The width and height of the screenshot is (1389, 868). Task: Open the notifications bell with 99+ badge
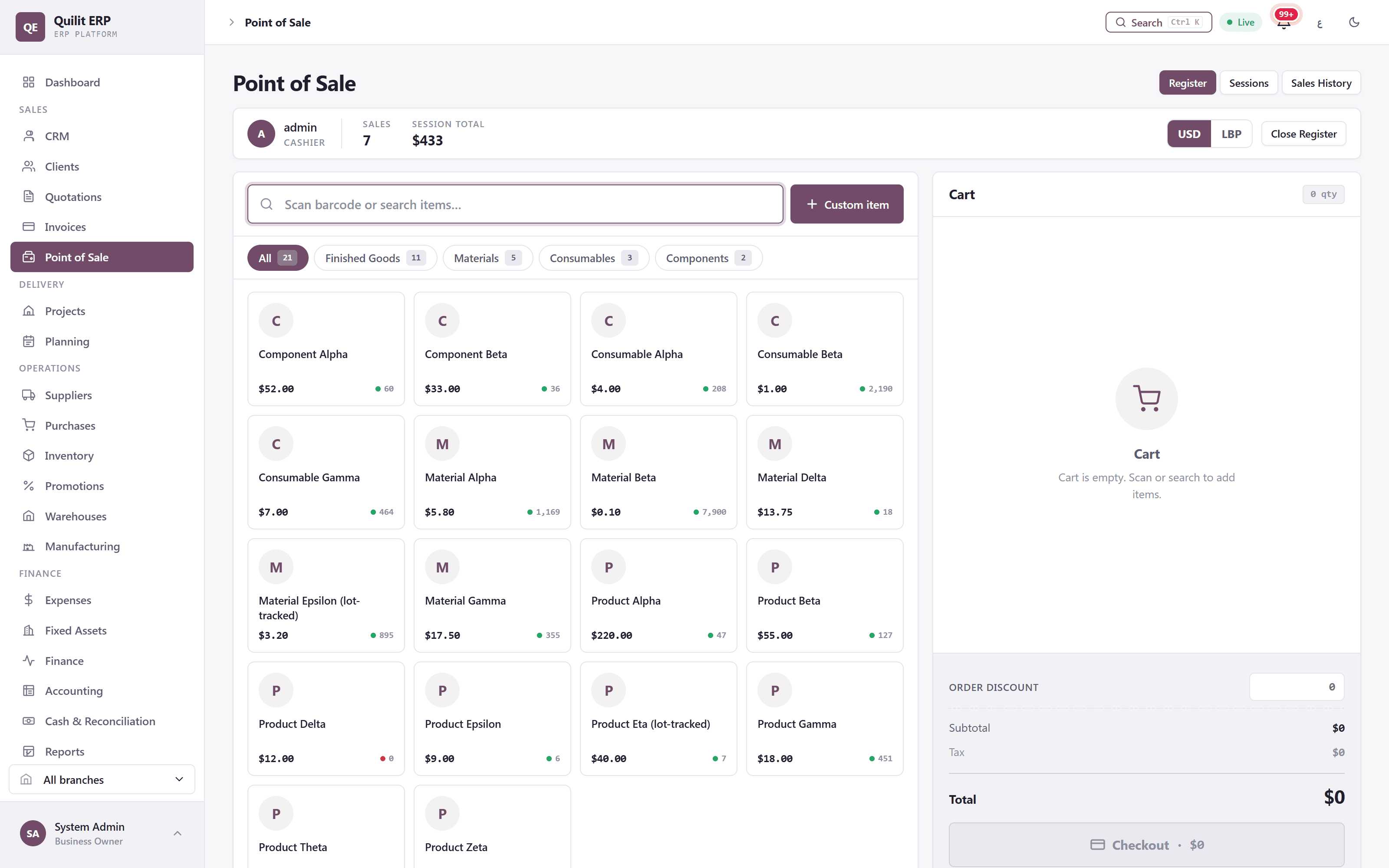click(x=1284, y=22)
